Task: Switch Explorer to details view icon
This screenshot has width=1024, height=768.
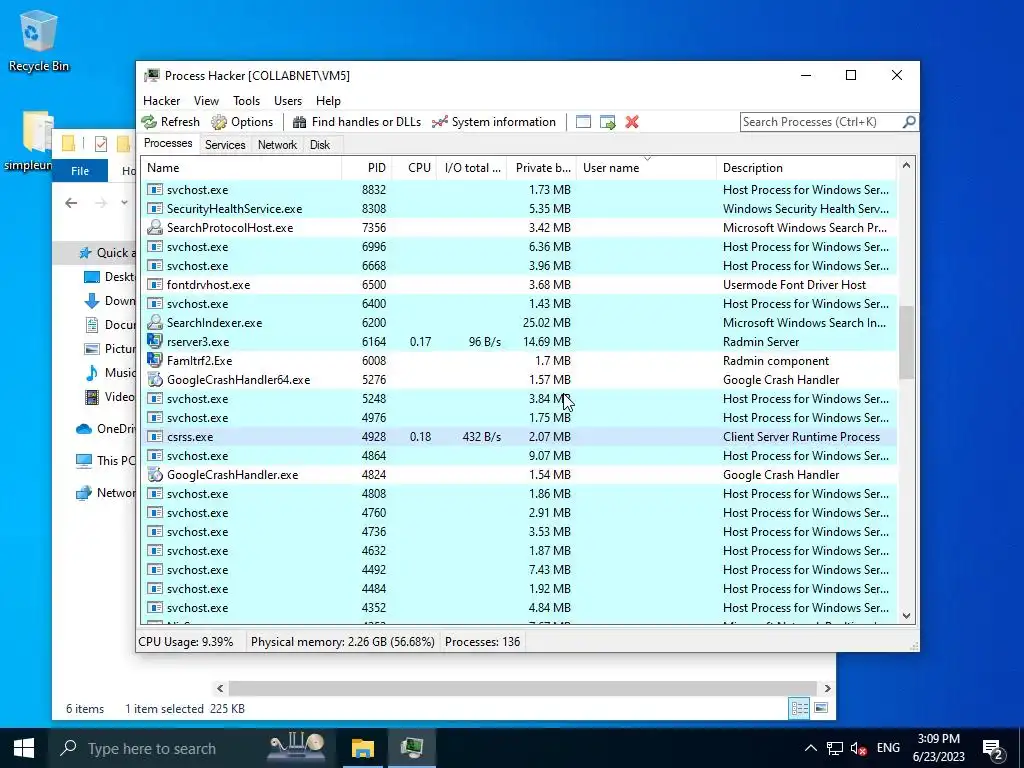Action: [x=799, y=708]
